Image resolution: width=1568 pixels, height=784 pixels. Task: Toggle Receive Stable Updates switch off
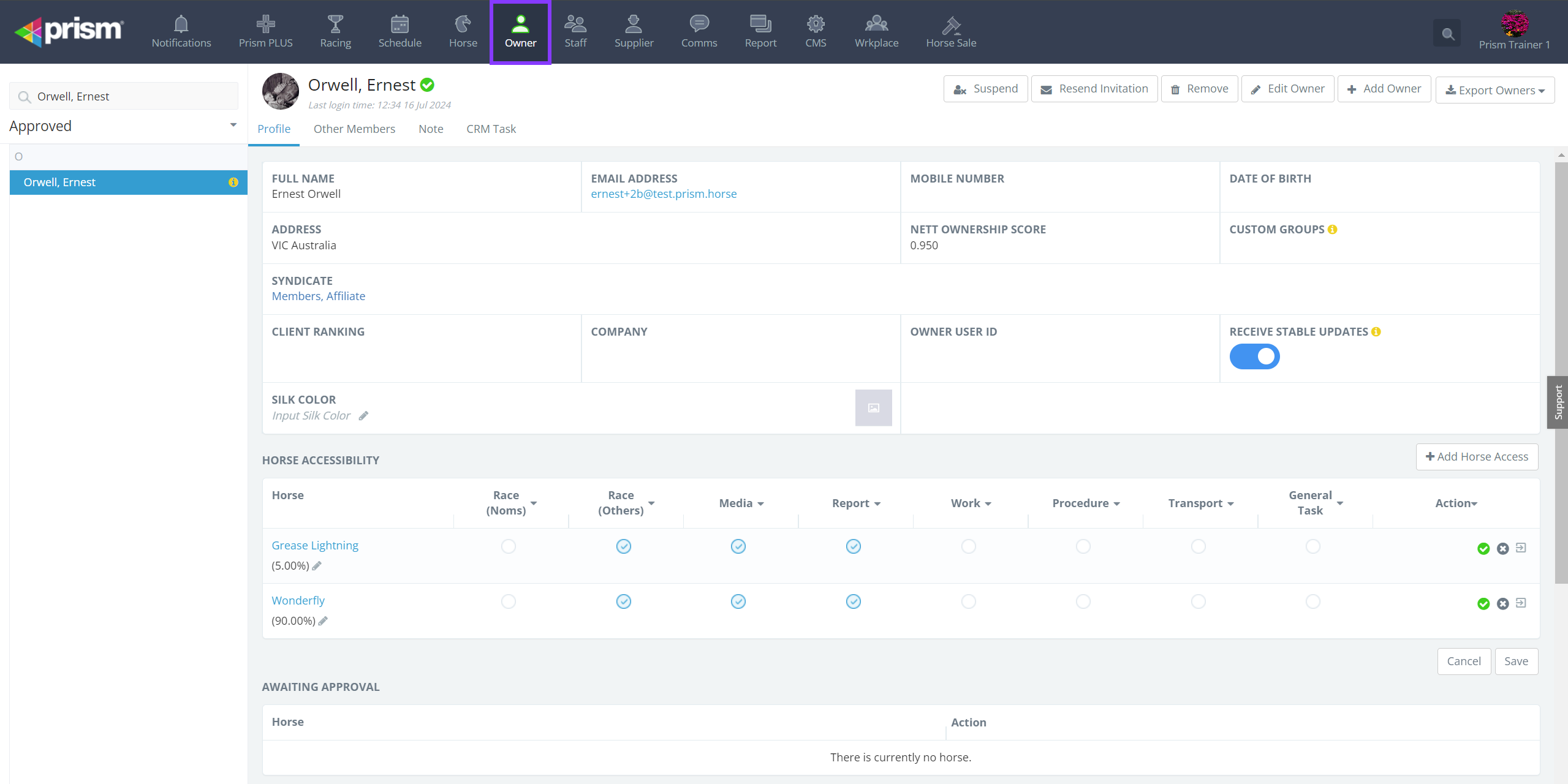1254,356
